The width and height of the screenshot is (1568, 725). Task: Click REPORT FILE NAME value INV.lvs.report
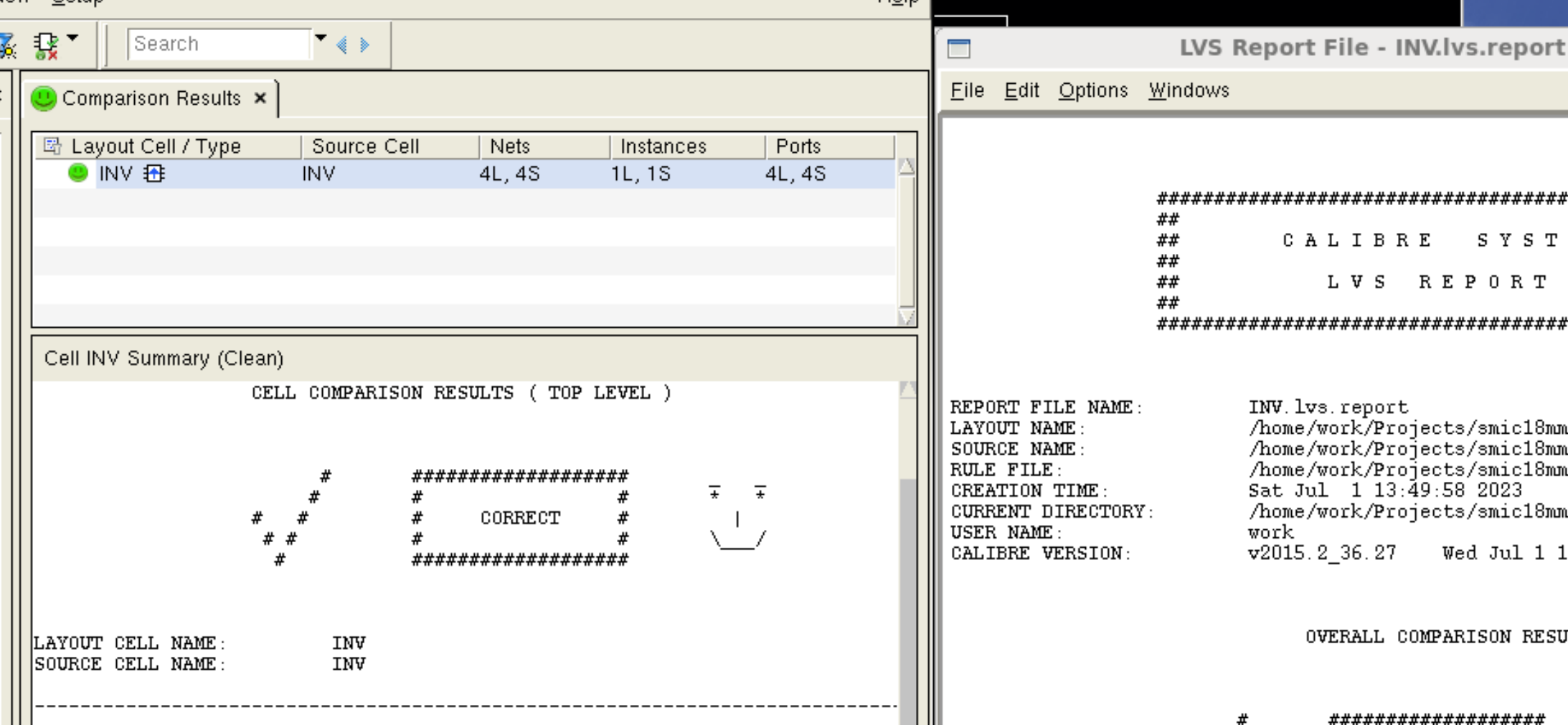tap(1328, 407)
